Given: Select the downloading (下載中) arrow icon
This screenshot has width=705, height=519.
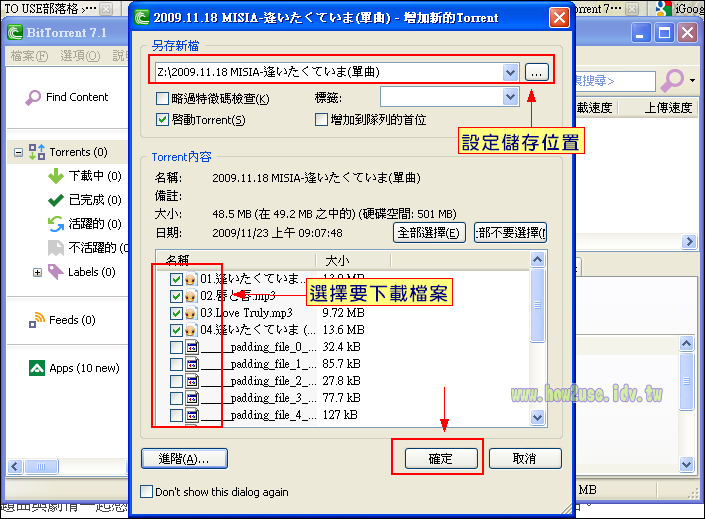Looking at the screenshot, I should point(56,176).
